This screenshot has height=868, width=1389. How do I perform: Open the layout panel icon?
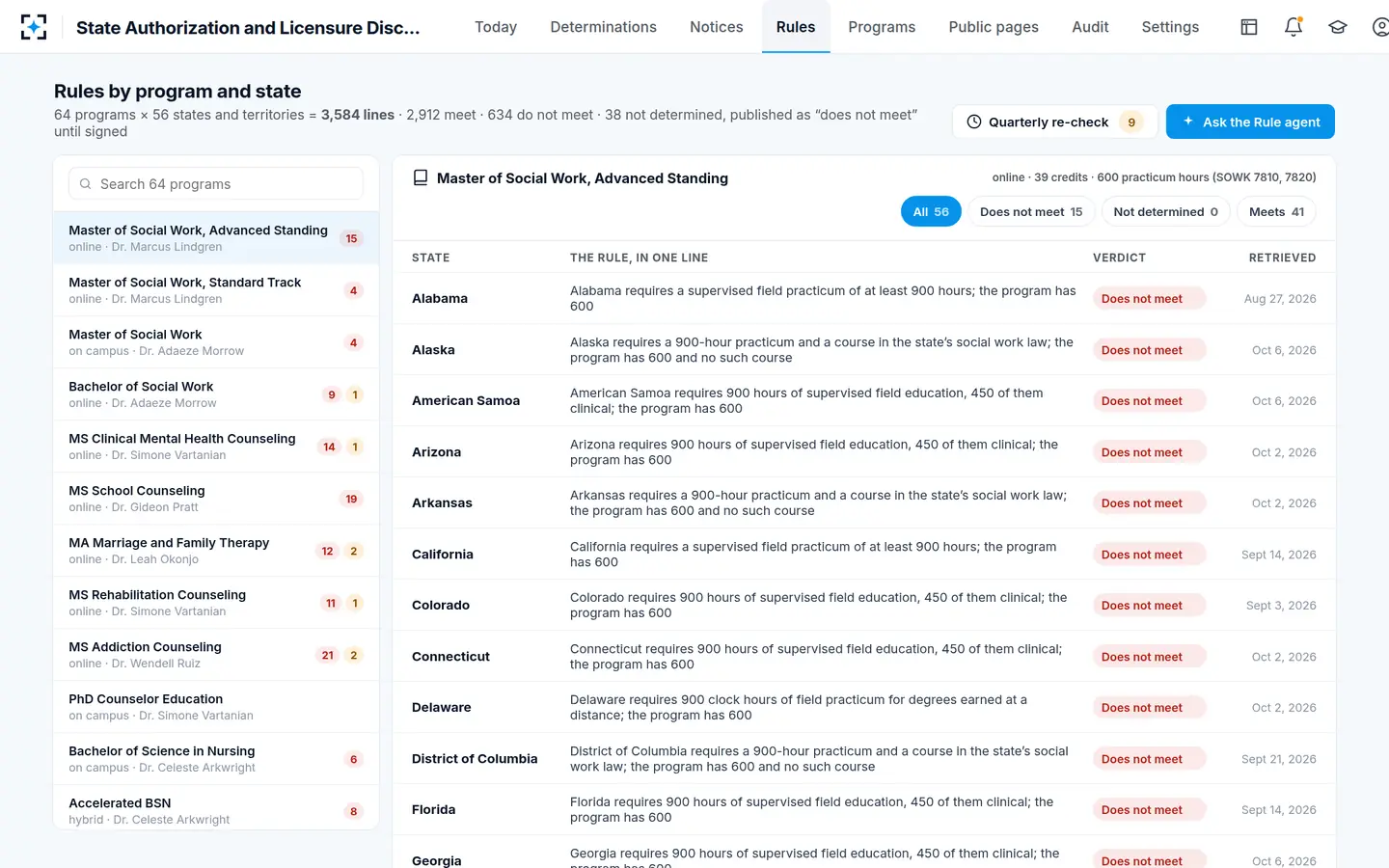click(1249, 27)
